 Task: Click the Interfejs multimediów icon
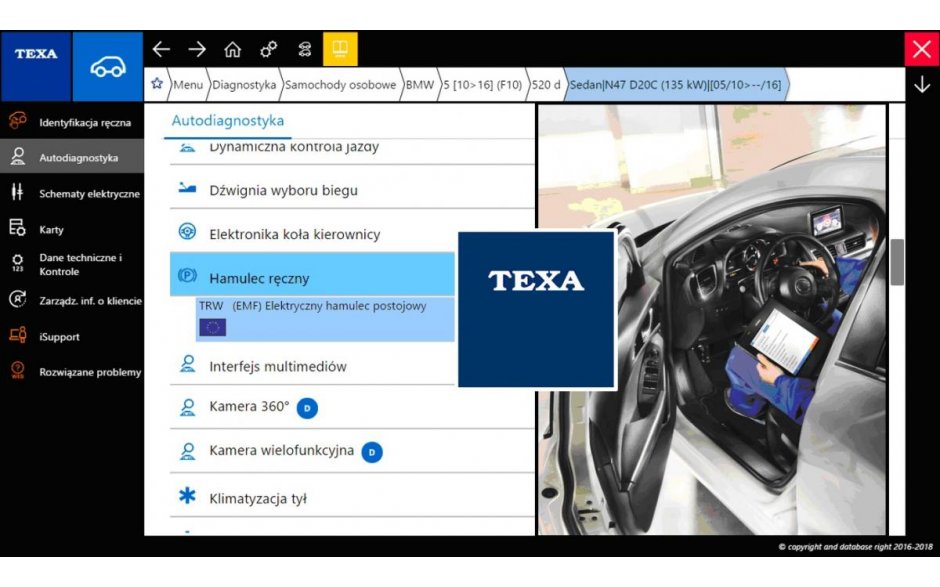[x=187, y=363]
